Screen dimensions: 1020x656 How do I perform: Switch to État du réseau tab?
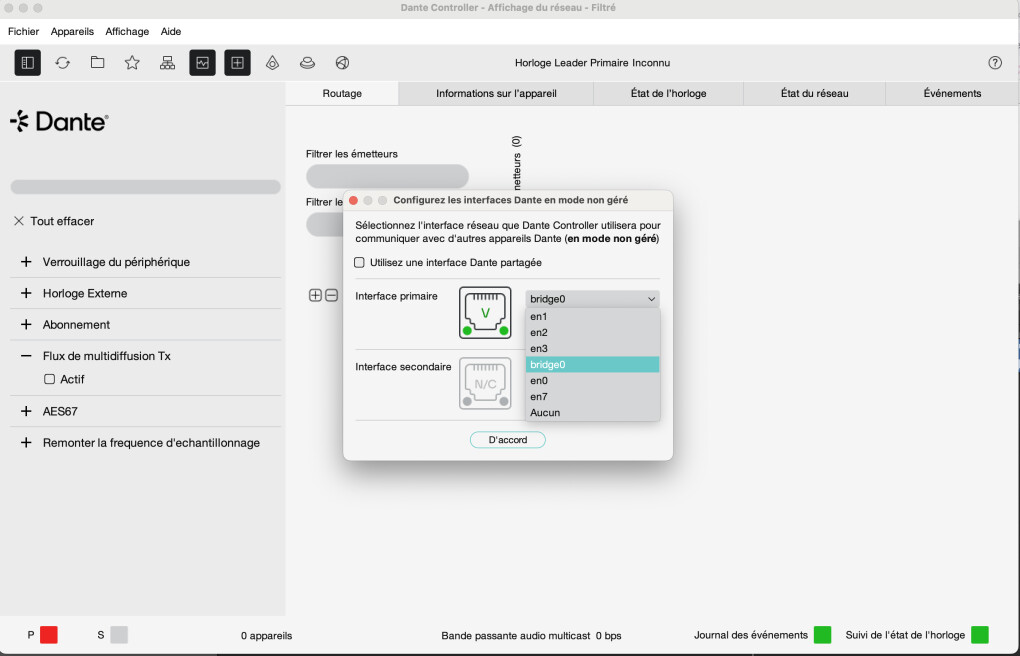(814, 93)
